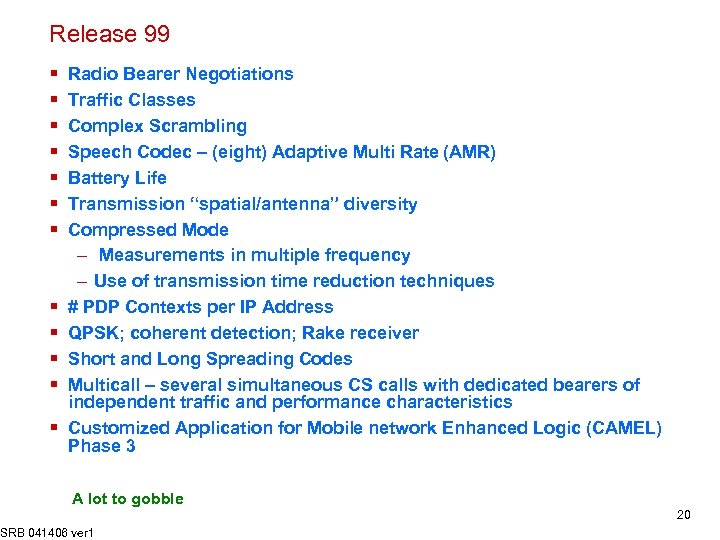Screen dimensions: 720x540
Task: Click the slide number 20
Action: 683,515
